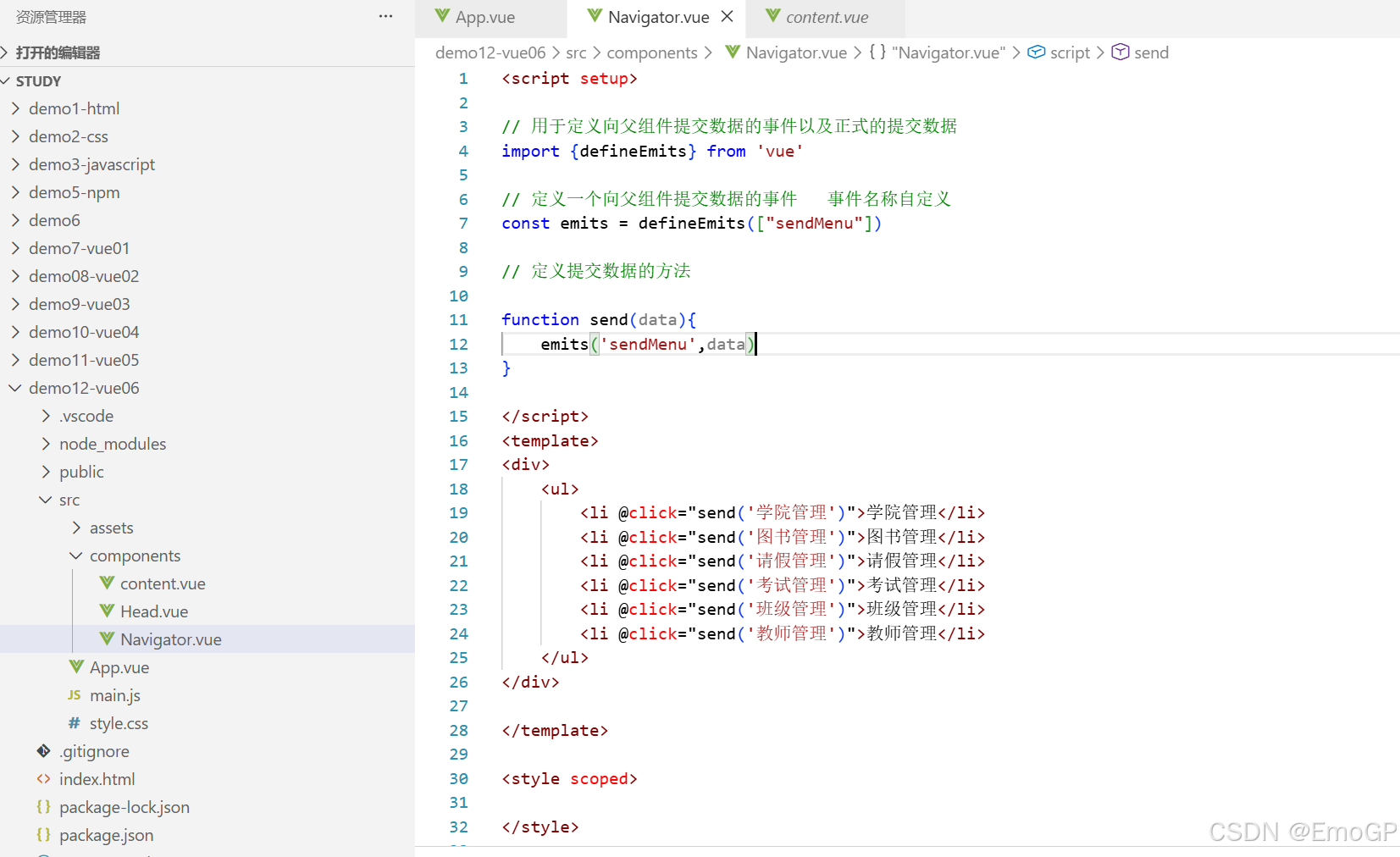Expand the demo2-css folder
Image resolution: width=1400 pixels, height=857 pixels.
(208, 136)
